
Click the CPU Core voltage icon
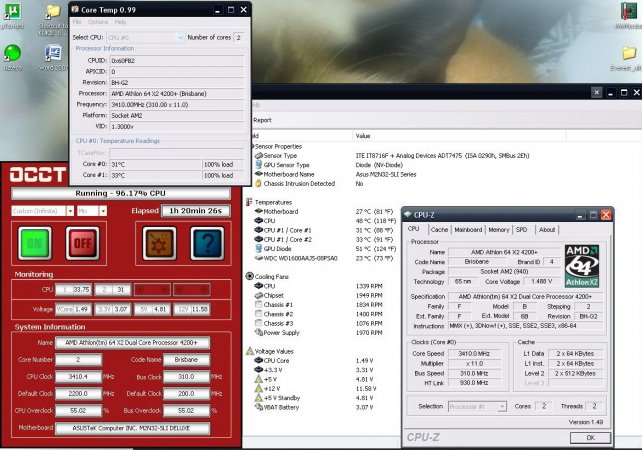point(258,360)
